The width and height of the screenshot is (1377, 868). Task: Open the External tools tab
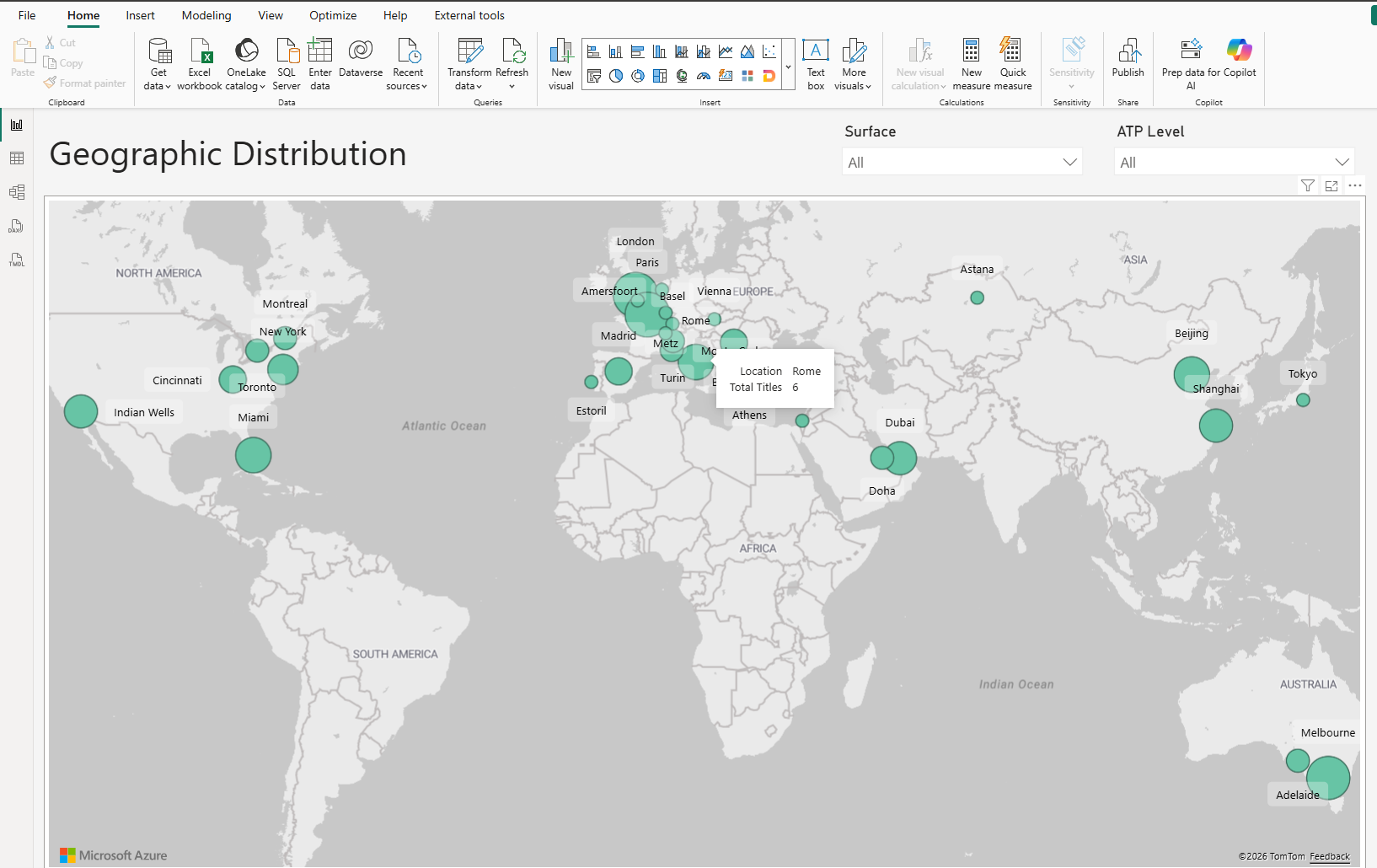[469, 15]
